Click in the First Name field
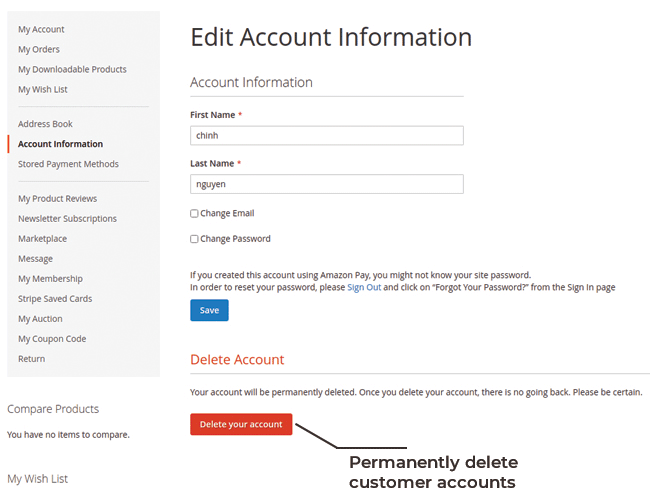The width and height of the screenshot is (650, 500). 326,135
